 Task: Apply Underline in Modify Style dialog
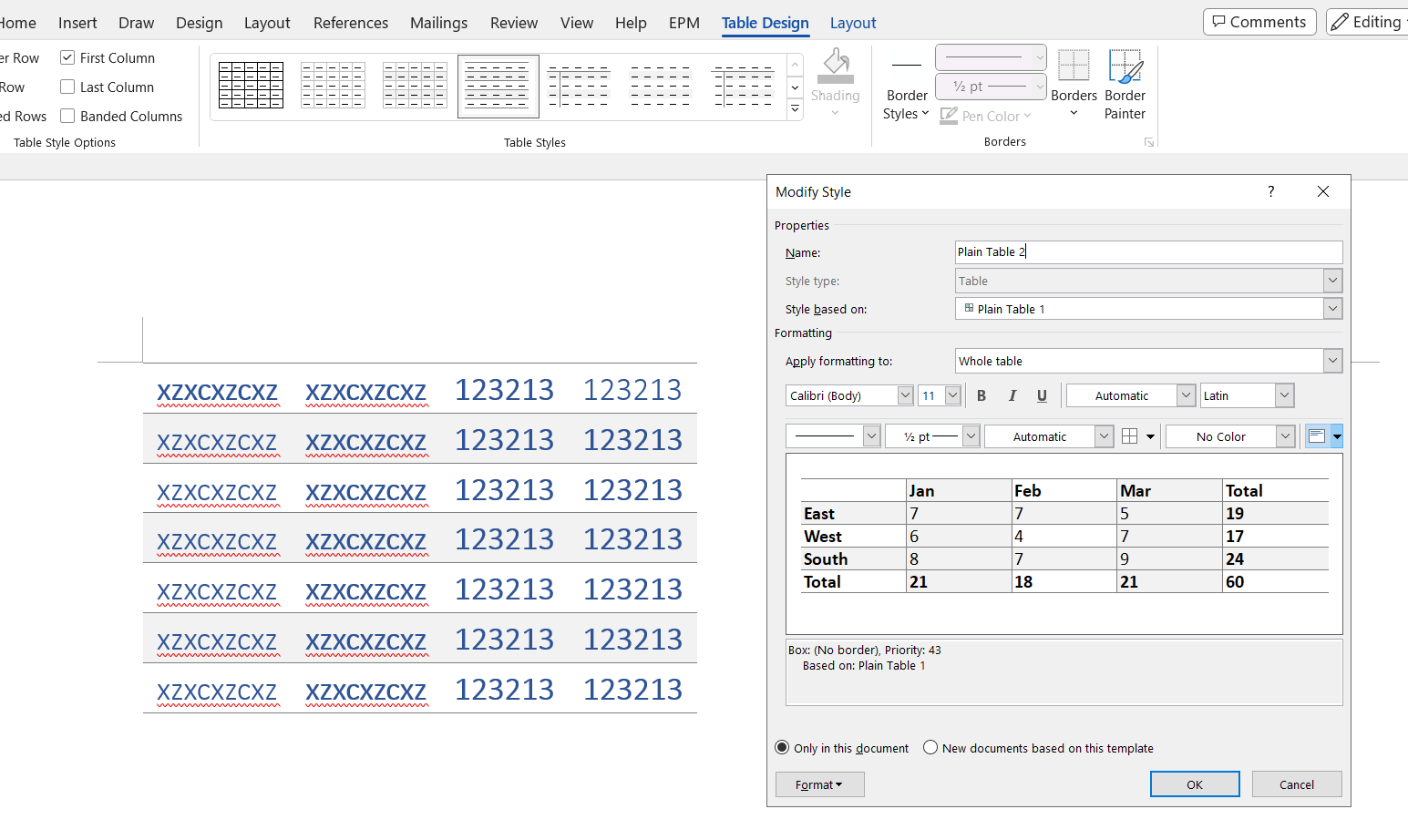[x=1042, y=395]
